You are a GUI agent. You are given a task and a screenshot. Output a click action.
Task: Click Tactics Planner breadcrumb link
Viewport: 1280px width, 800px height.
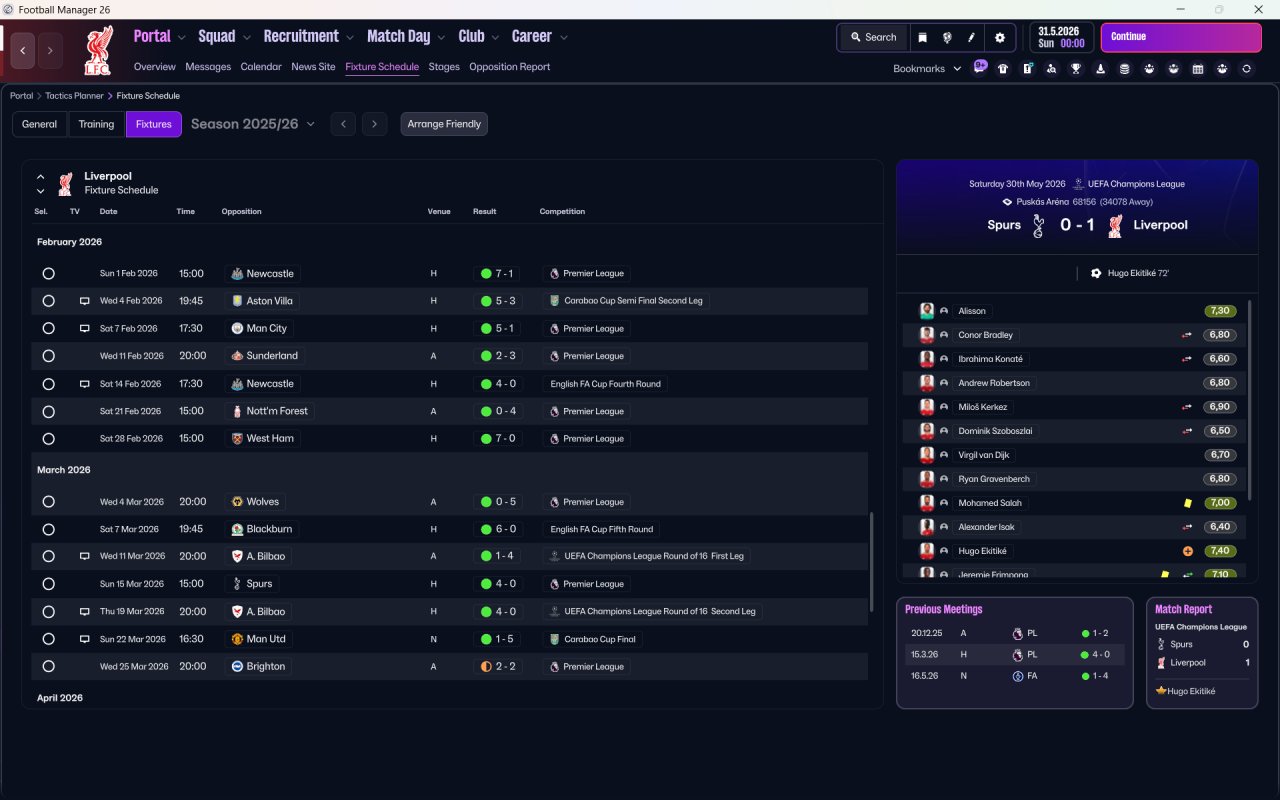(x=74, y=96)
